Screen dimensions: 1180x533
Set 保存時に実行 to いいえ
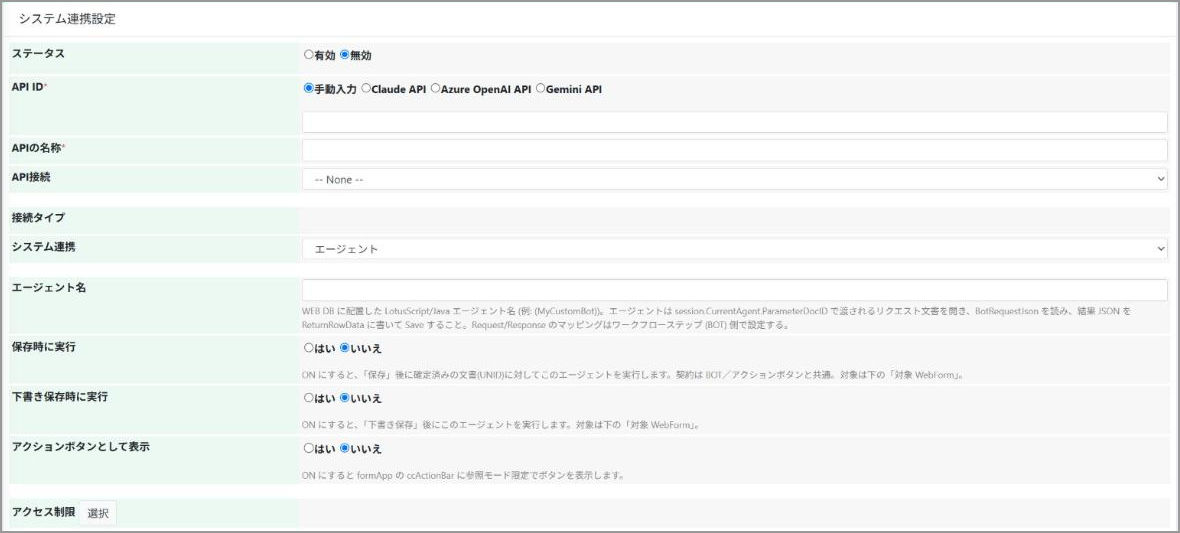point(345,349)
